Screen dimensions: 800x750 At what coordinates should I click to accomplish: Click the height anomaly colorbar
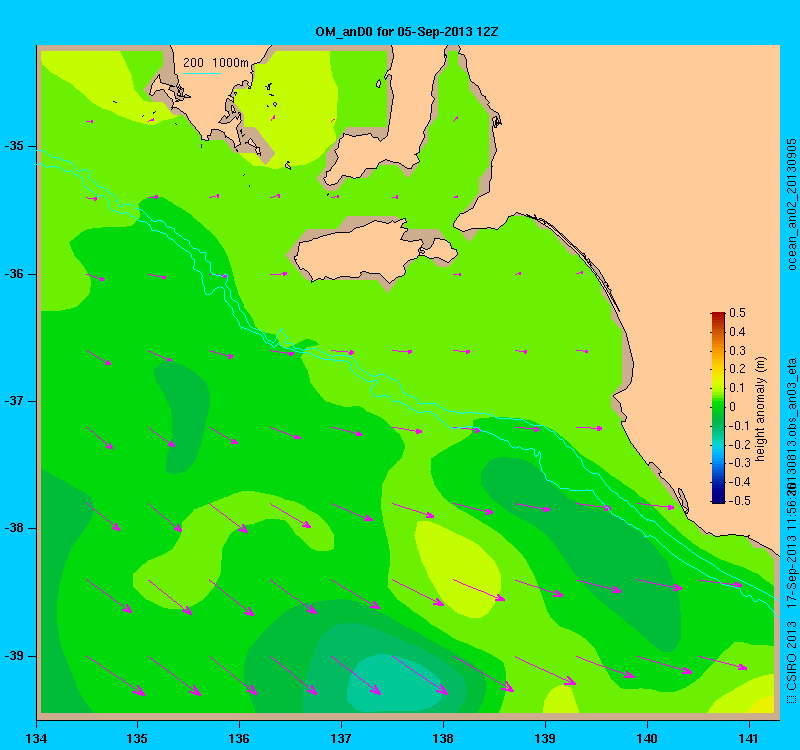(718, 407)
